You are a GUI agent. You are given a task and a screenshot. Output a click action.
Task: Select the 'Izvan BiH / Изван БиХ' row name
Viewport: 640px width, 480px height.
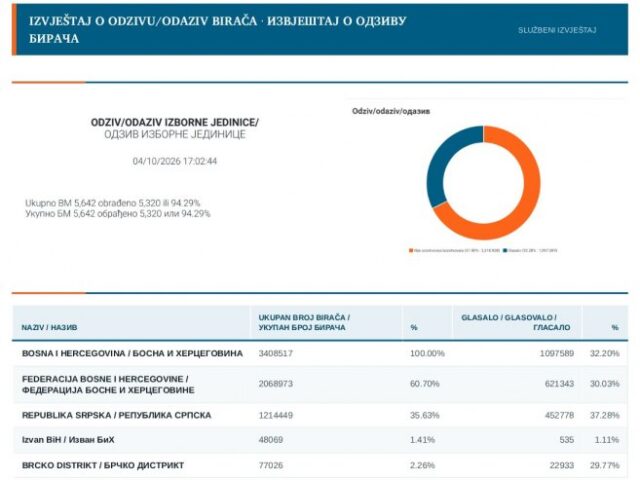click(68, 440)
